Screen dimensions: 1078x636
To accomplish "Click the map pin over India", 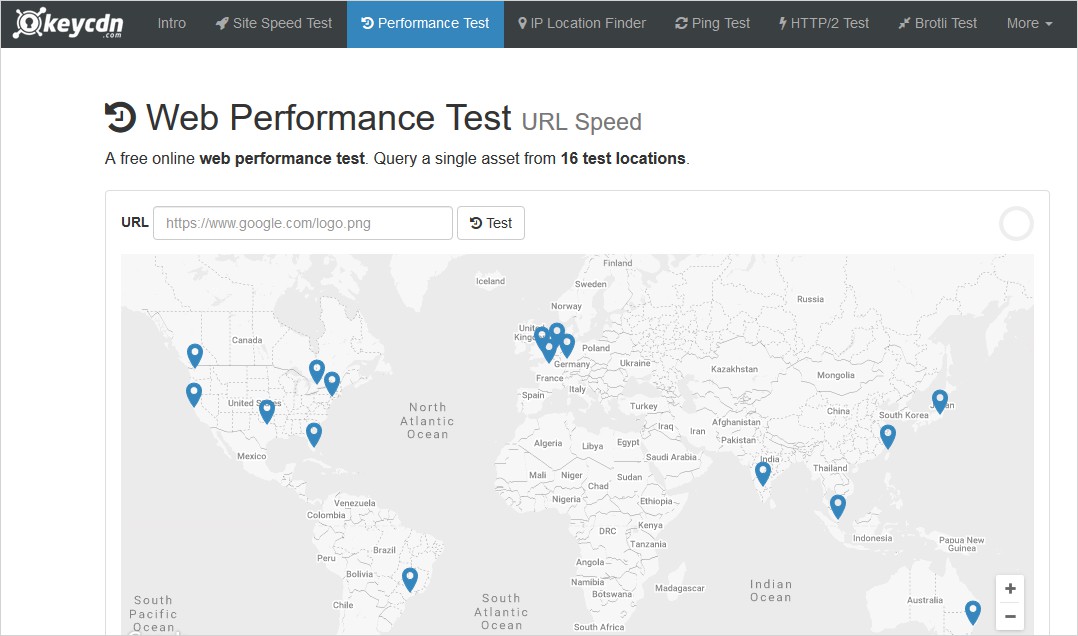I will coord(763,472).
